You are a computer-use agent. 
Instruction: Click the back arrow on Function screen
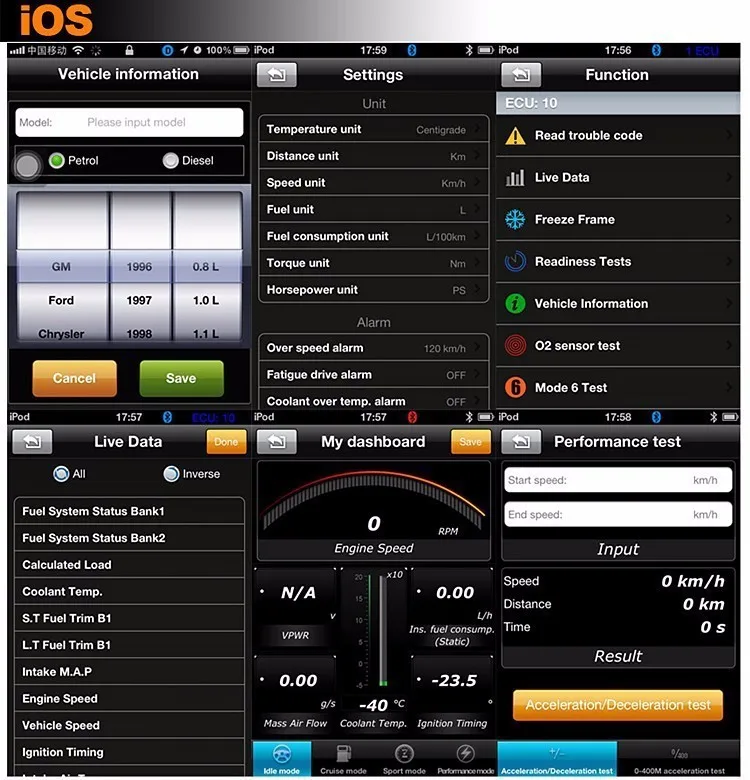[x=521, y=75]
